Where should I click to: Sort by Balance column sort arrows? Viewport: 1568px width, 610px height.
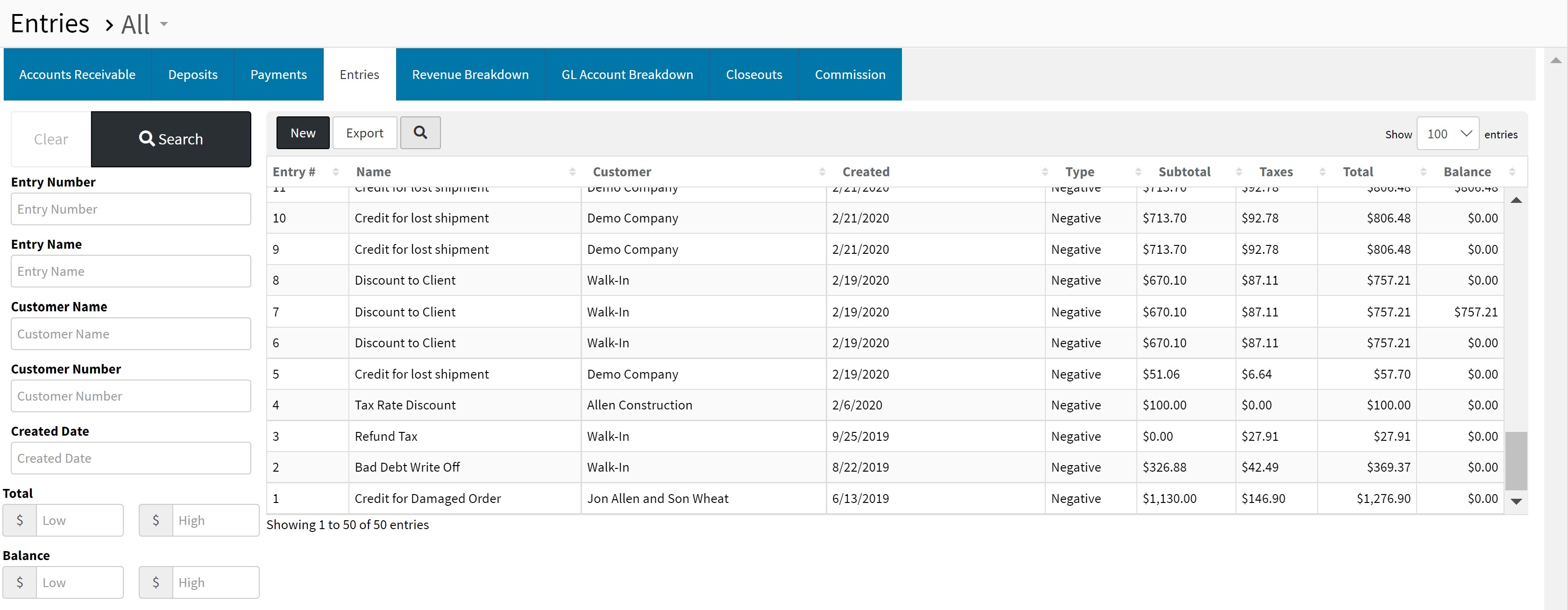click(1512, 172)
